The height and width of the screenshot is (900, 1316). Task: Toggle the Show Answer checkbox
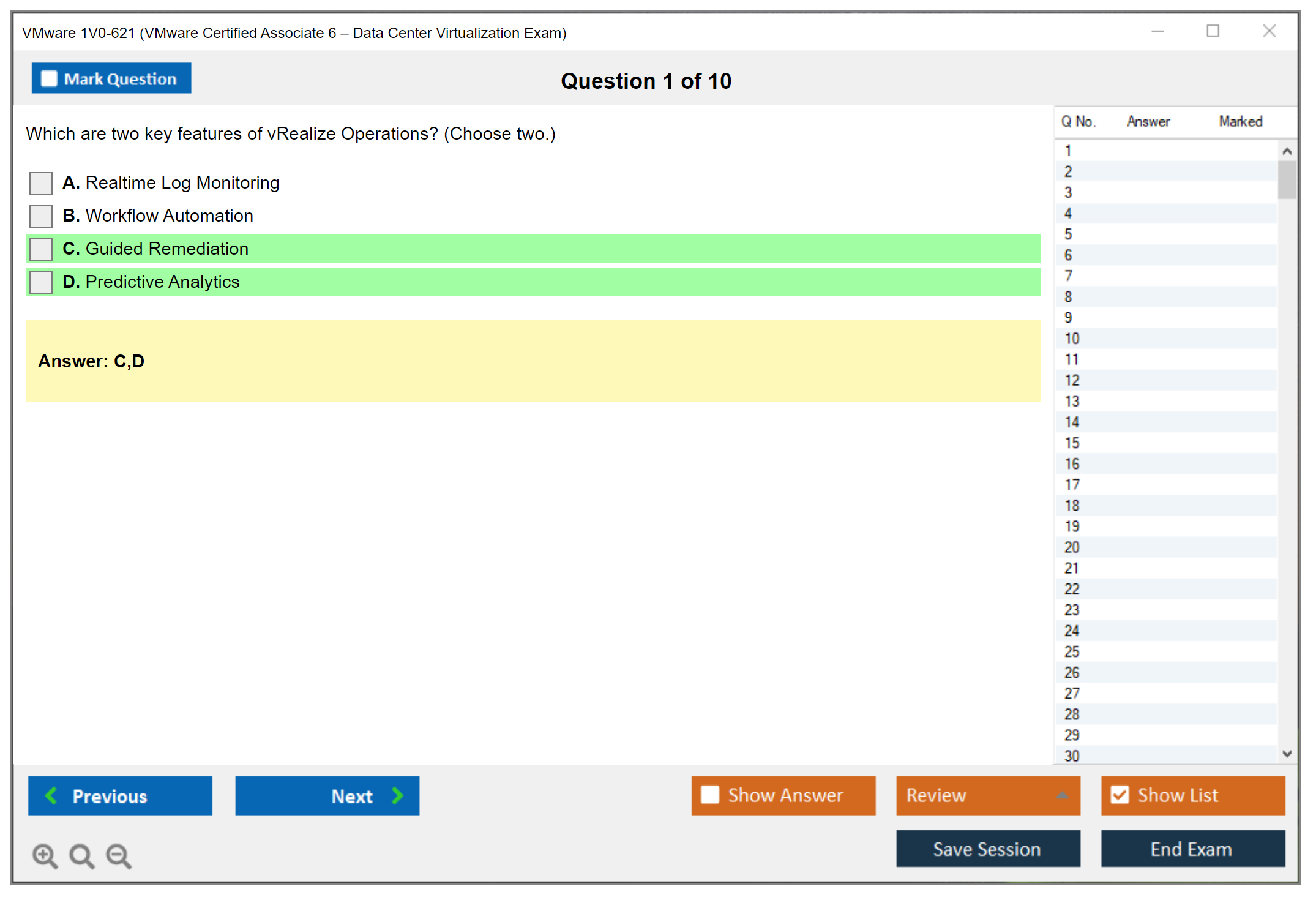[x=710, y=795]
